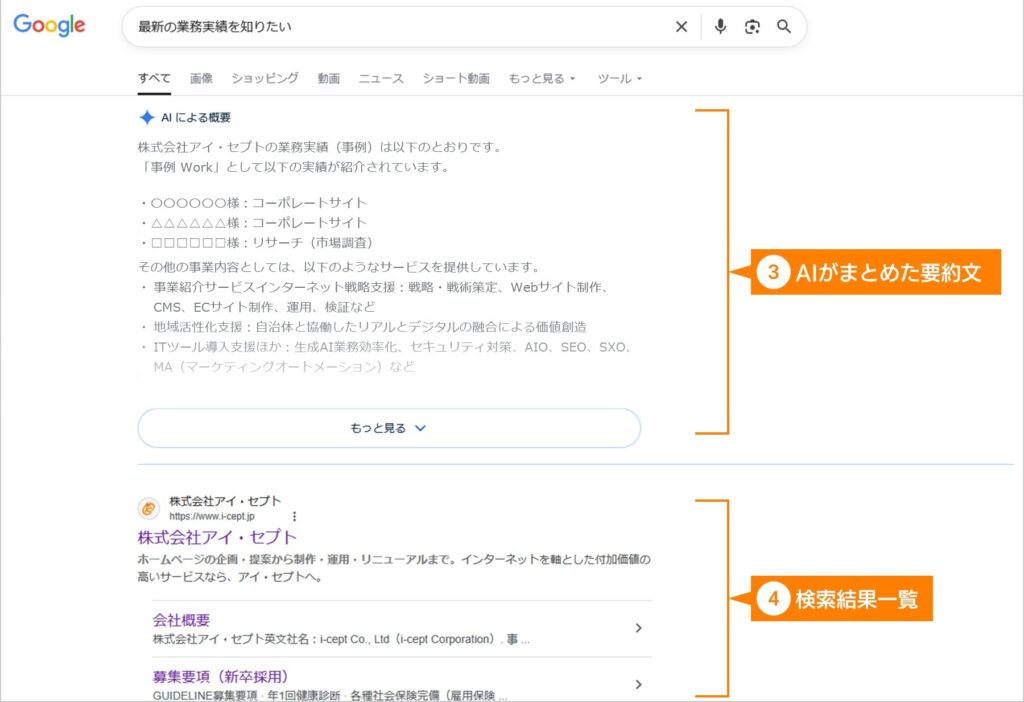Activate voice search with the microphone icon
This screenshot has width=1024, height=702.
click(720, 27)
